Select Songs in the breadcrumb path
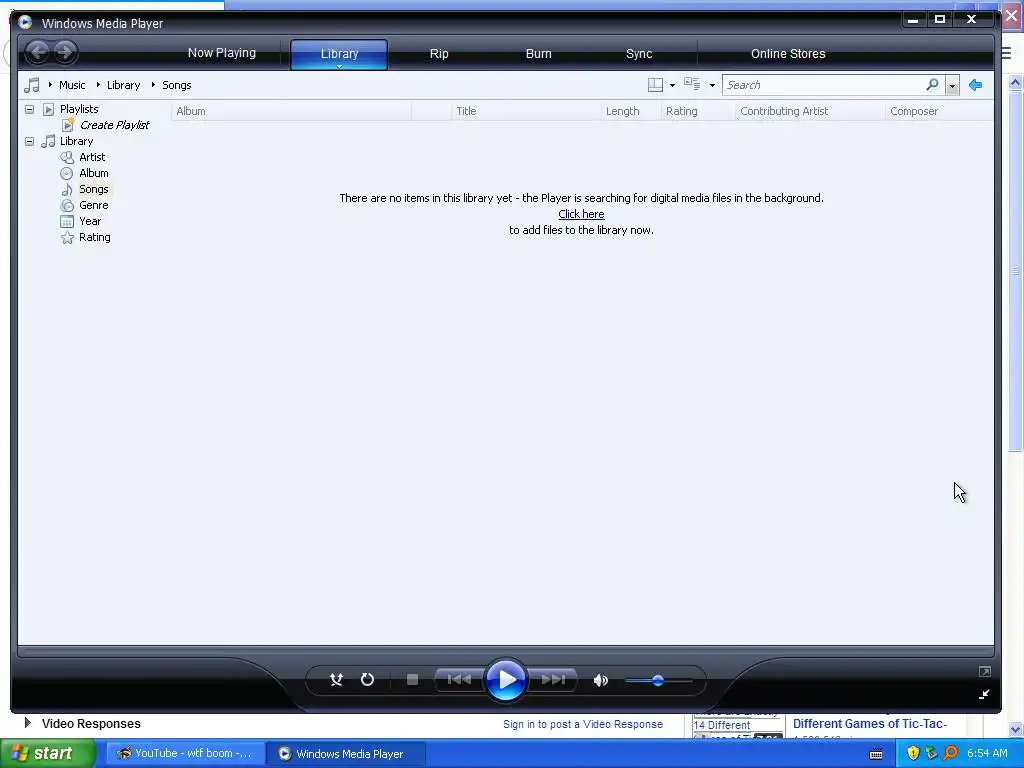1024x768 pixels. coord(176,85)
